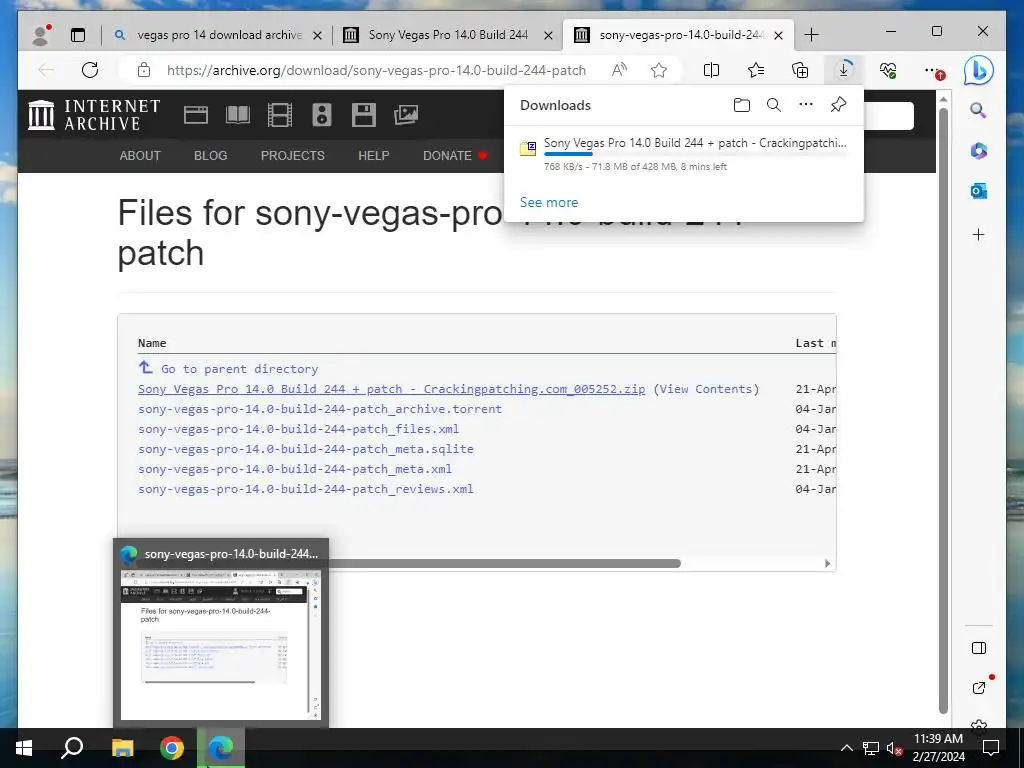Open ABOUT in Archive menu
The width and height of the screenshot is (1024, 768).
(x=140, y=156)
